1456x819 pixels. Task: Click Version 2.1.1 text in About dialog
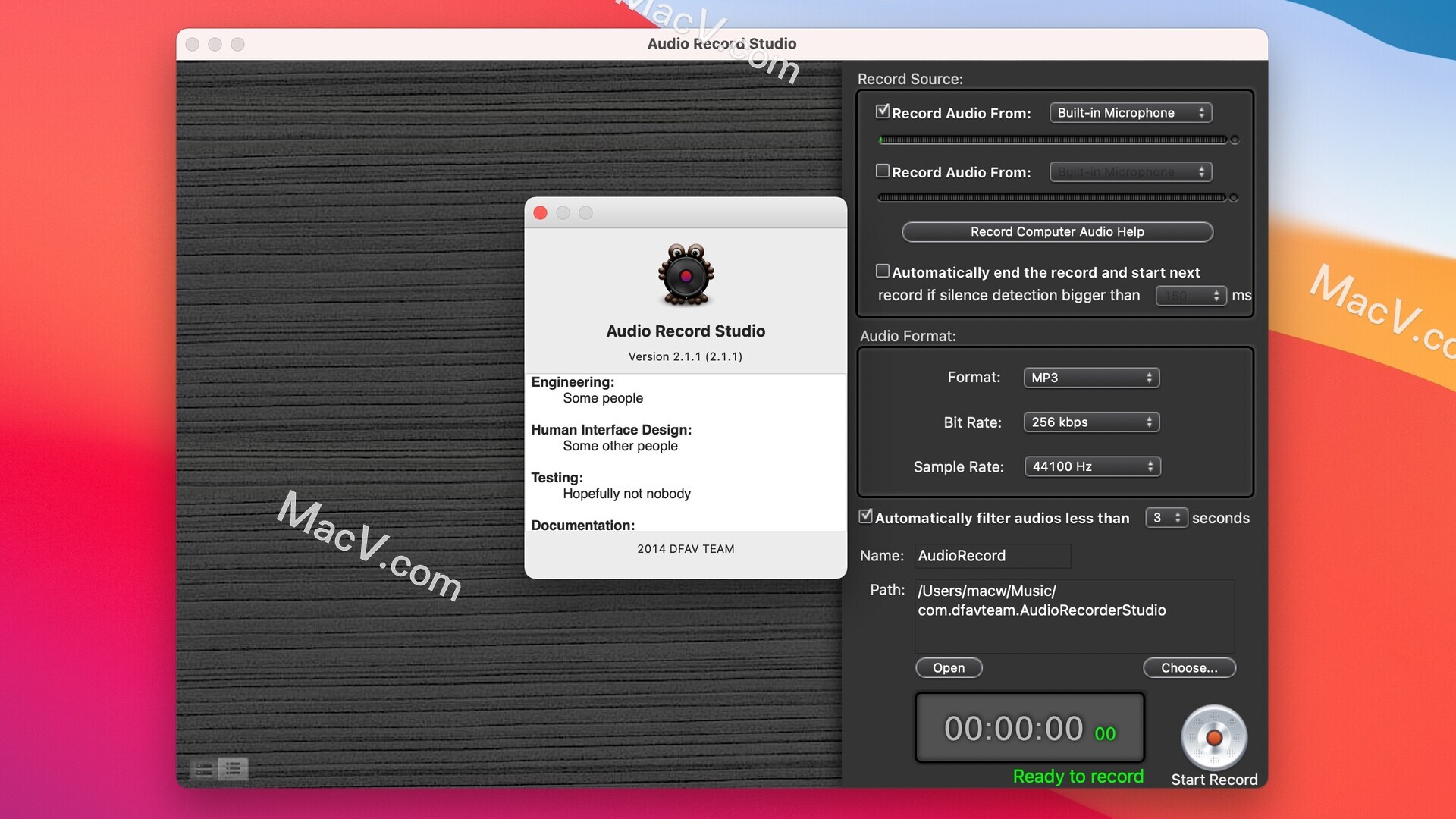[x=686, y=356]
